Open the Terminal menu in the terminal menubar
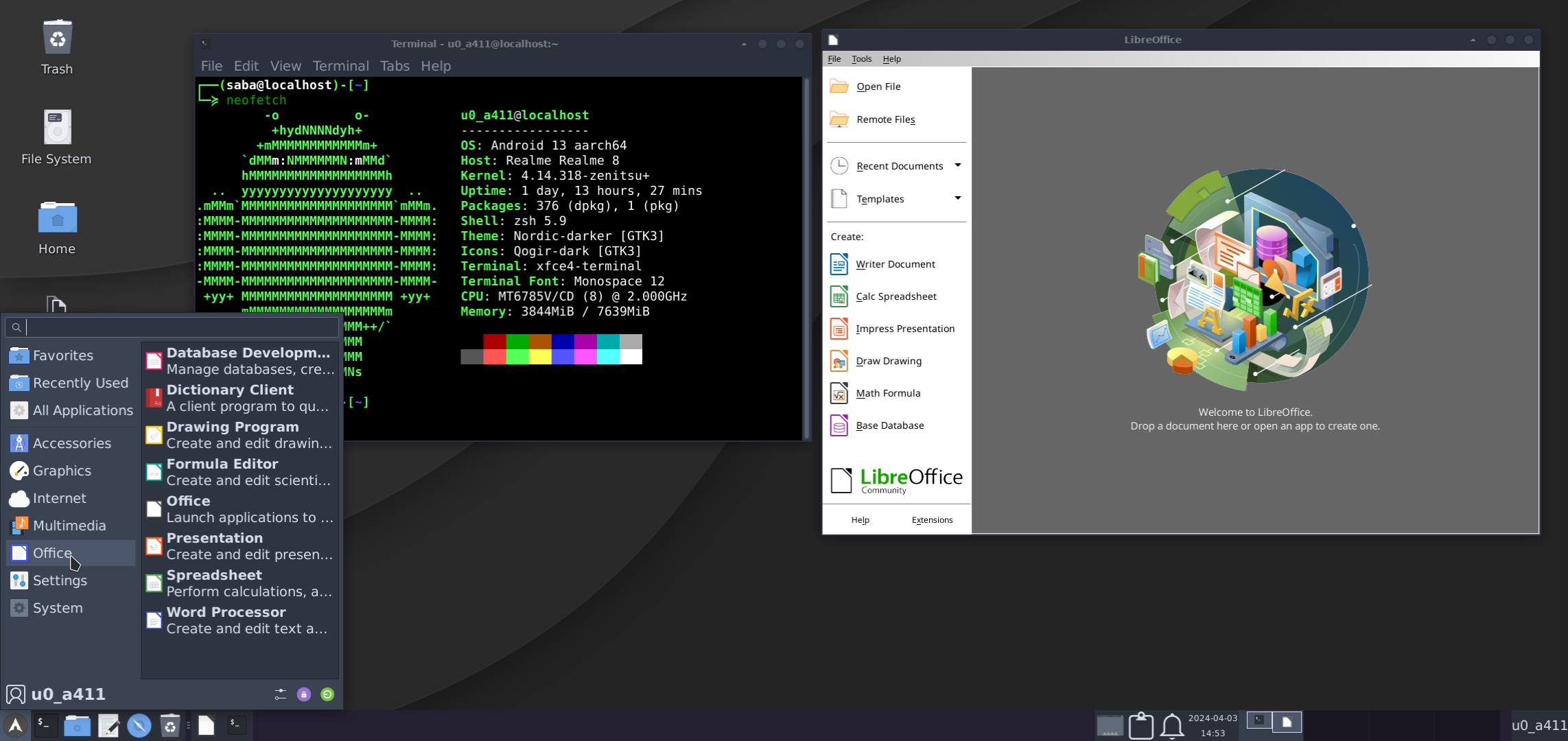The height and width of the screenshot is (741, 1568). coord(340,66)
